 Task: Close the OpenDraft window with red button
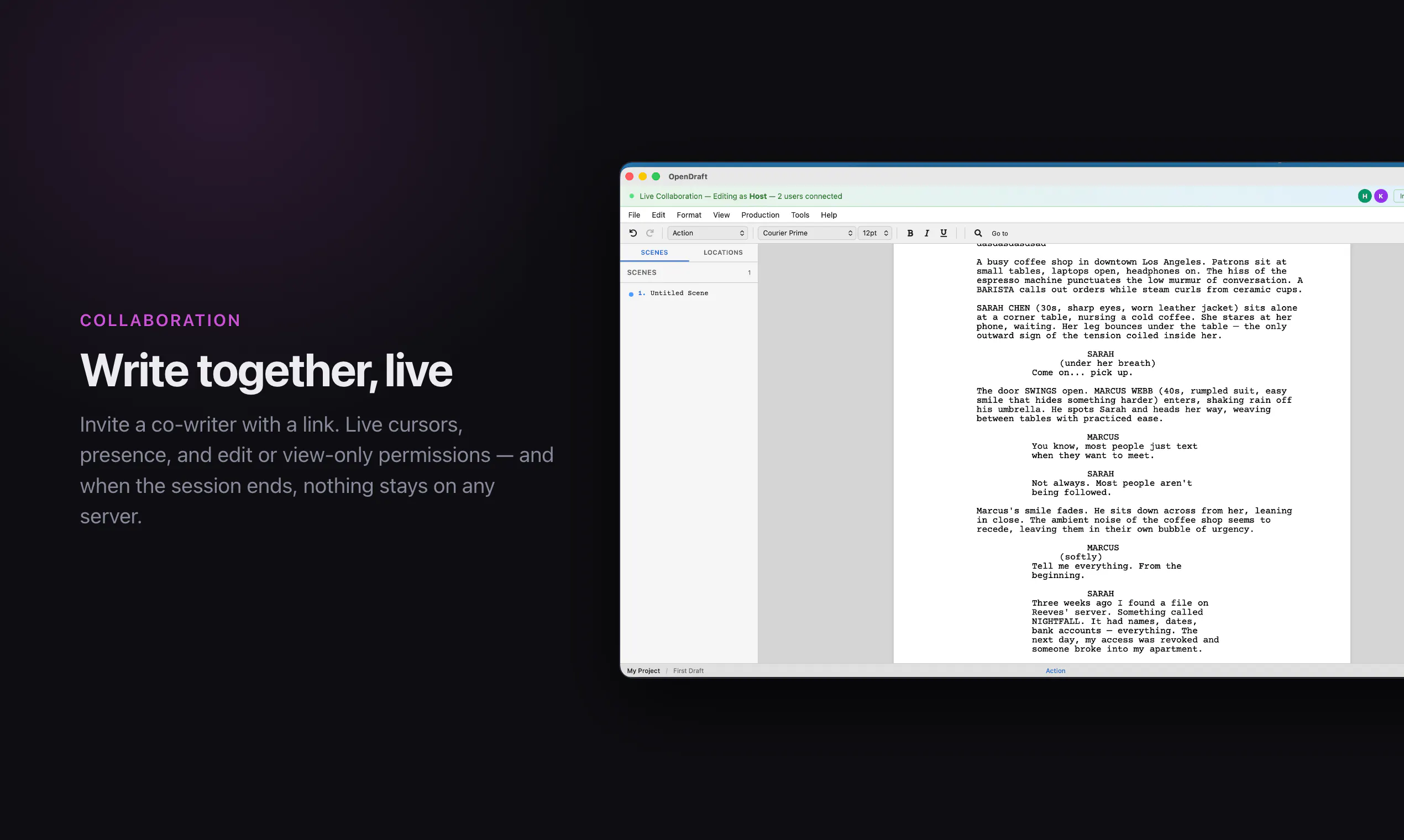point(630,177)
